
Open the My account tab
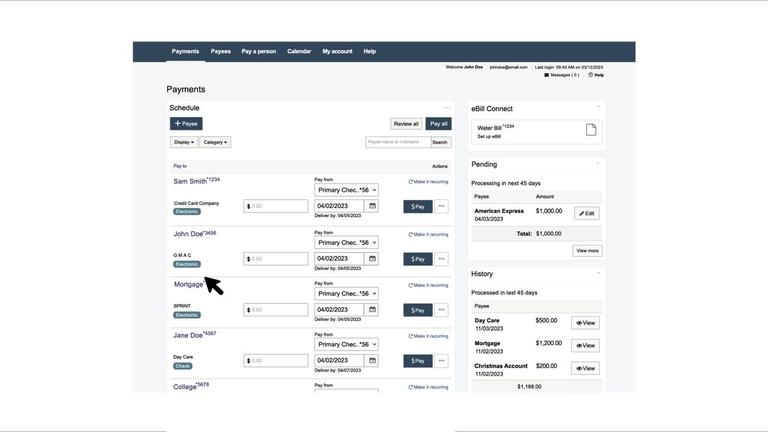click(337, 51)
